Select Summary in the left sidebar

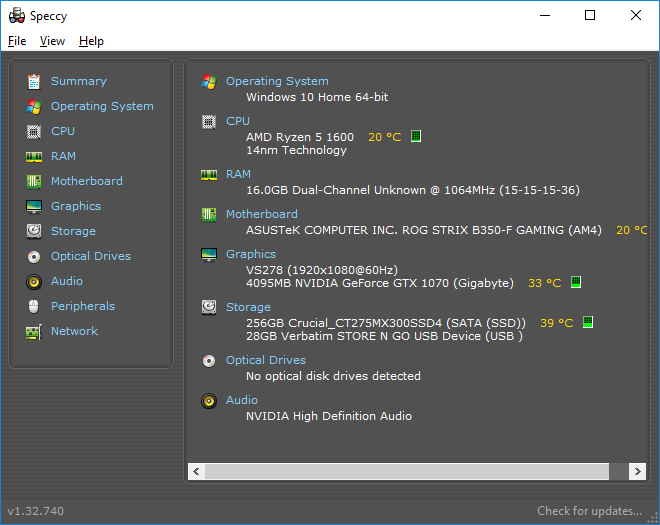[78, 81]
